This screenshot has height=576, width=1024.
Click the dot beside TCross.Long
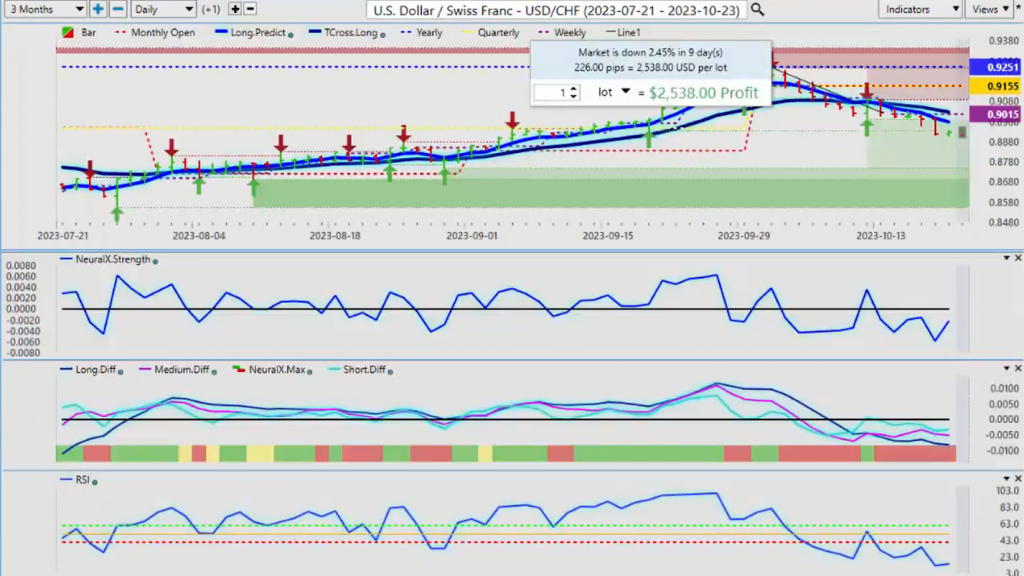(383, 34)
